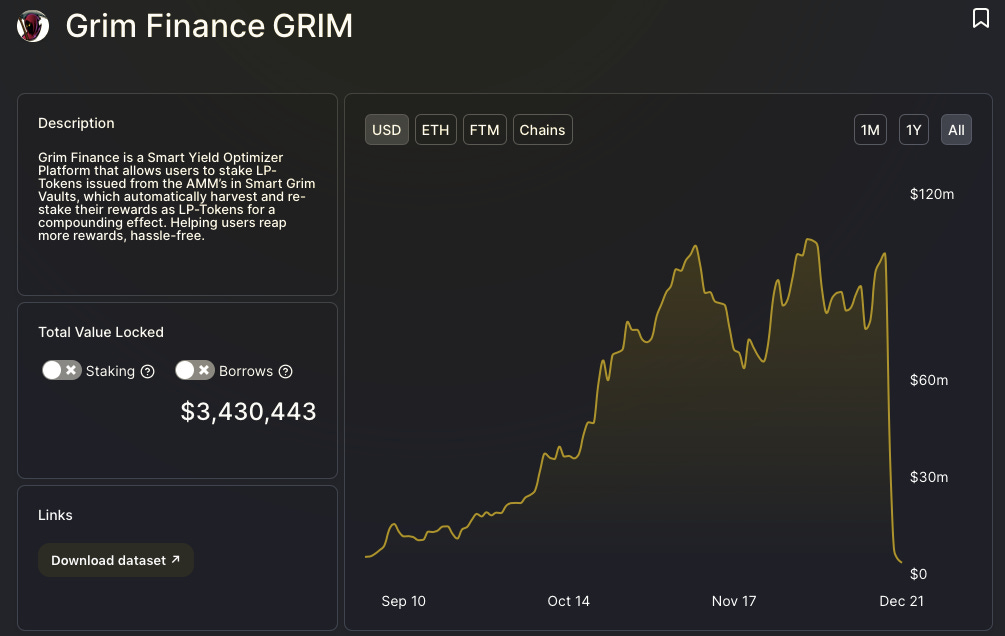Switch chart denomination to ETH
The height and width of the screenshot is (636, 1005).
435,130
